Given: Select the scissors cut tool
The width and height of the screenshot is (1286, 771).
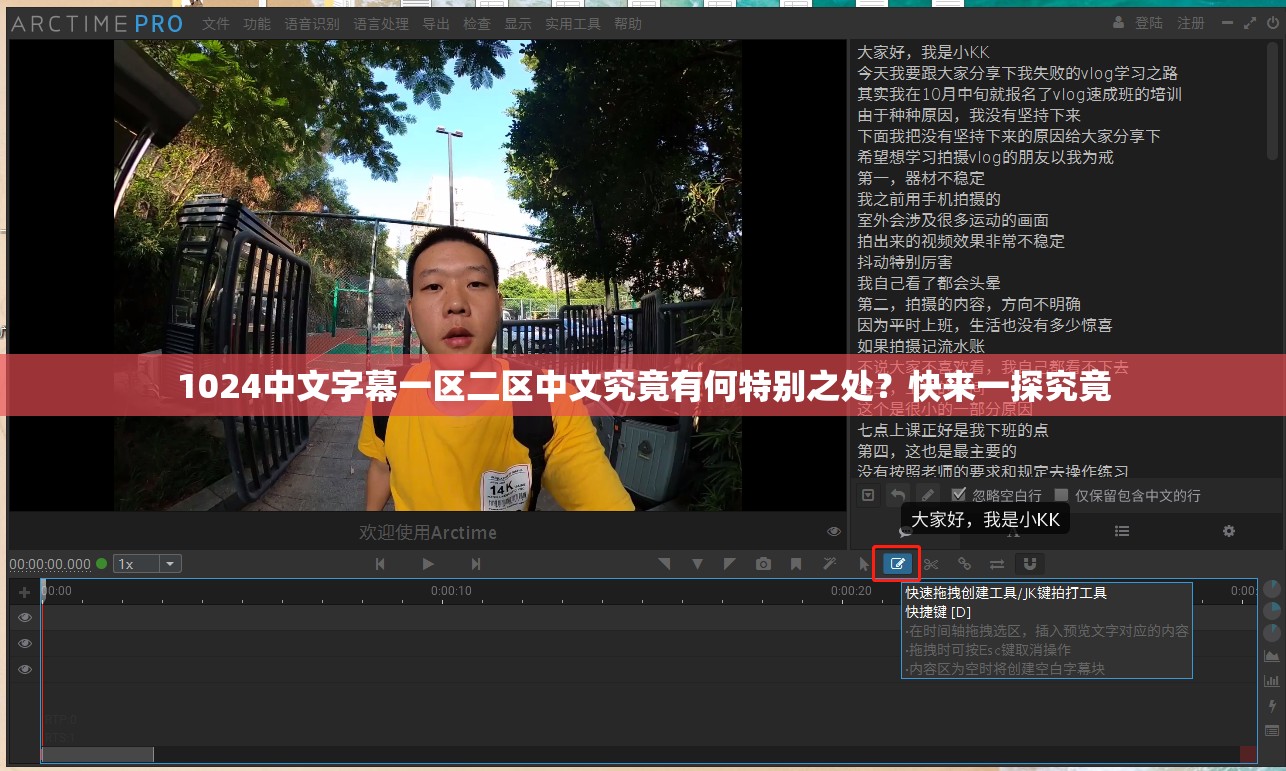Looking at the screenshot, I should [931, 564].
